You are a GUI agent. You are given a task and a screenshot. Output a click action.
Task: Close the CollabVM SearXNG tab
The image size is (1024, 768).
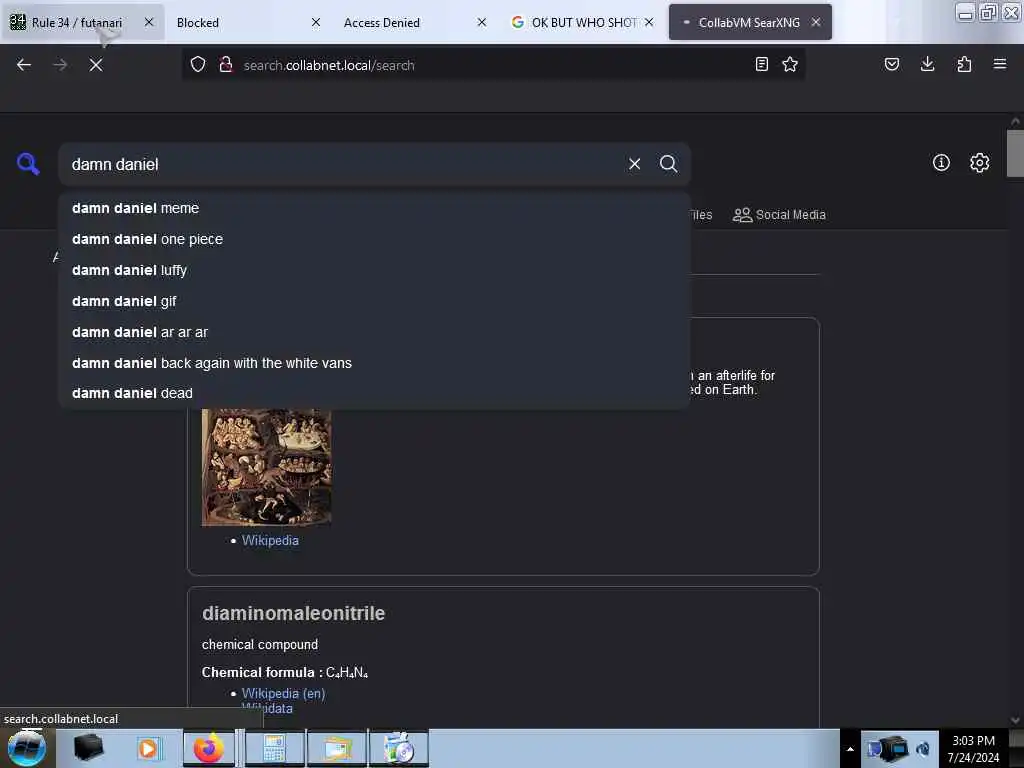coord(816,22)
